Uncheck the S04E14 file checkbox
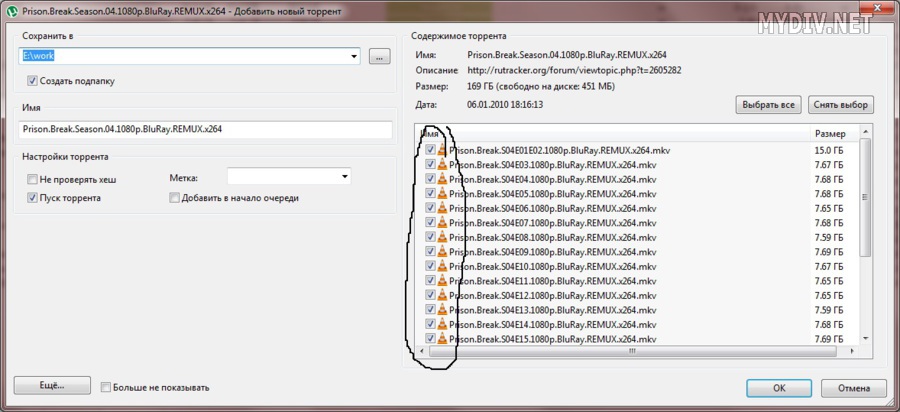The width and height of the screenshot is (900, 412). [x=430, y=324]
